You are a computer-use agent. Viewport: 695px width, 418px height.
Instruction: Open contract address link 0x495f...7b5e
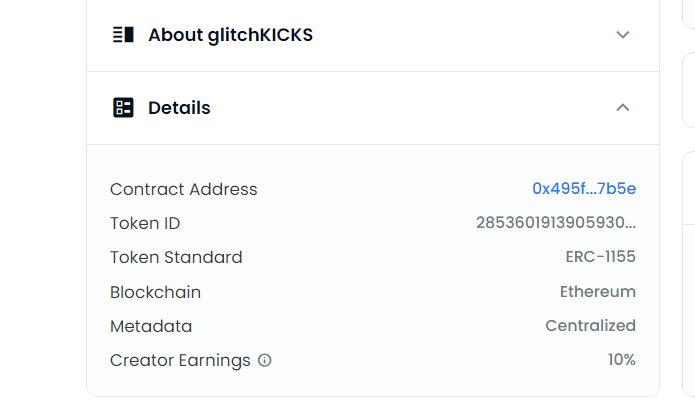click(x=584, y=189)
